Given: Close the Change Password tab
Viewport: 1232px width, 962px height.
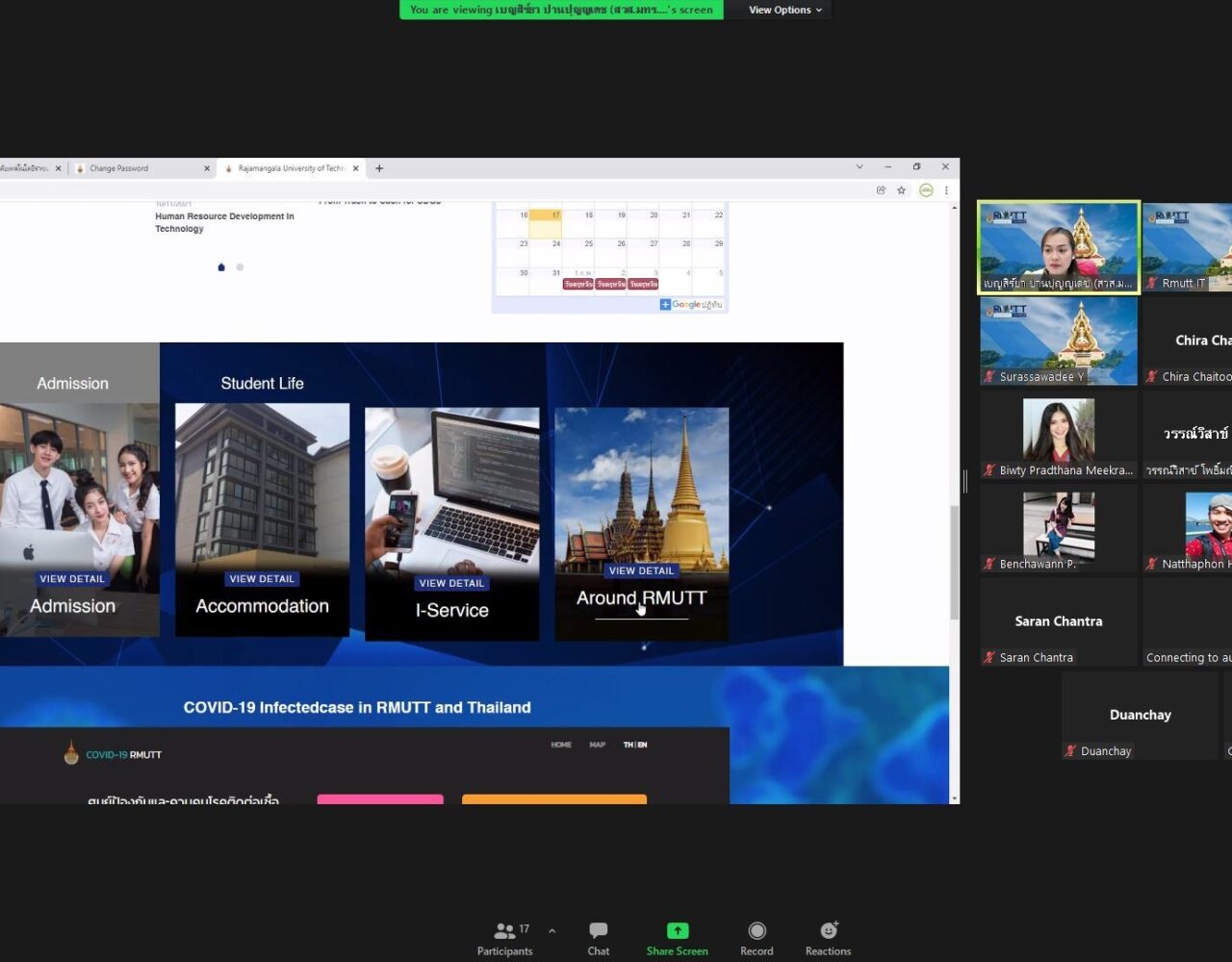Looking at the screenshot, I should tap(207, 168).
